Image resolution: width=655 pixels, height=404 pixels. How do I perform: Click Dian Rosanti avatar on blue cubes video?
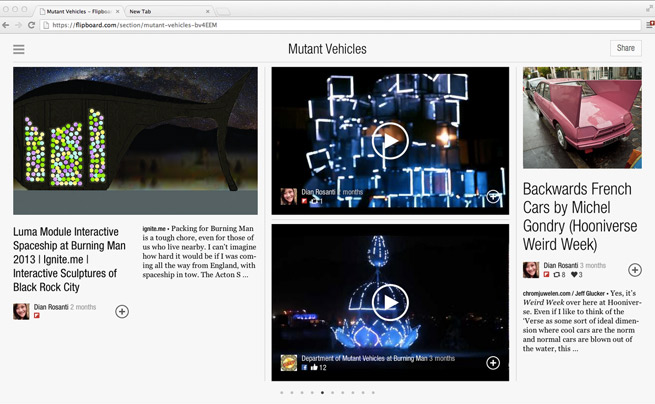pyautogui.click(x=289, y=196)
